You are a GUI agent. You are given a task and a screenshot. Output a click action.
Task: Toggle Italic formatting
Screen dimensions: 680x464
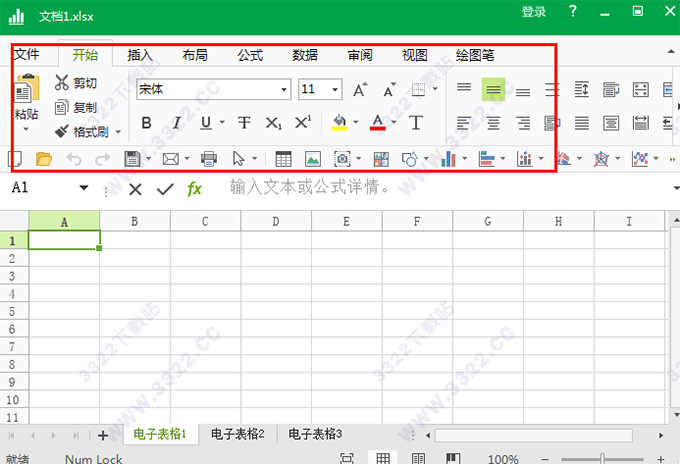[177, 123]
